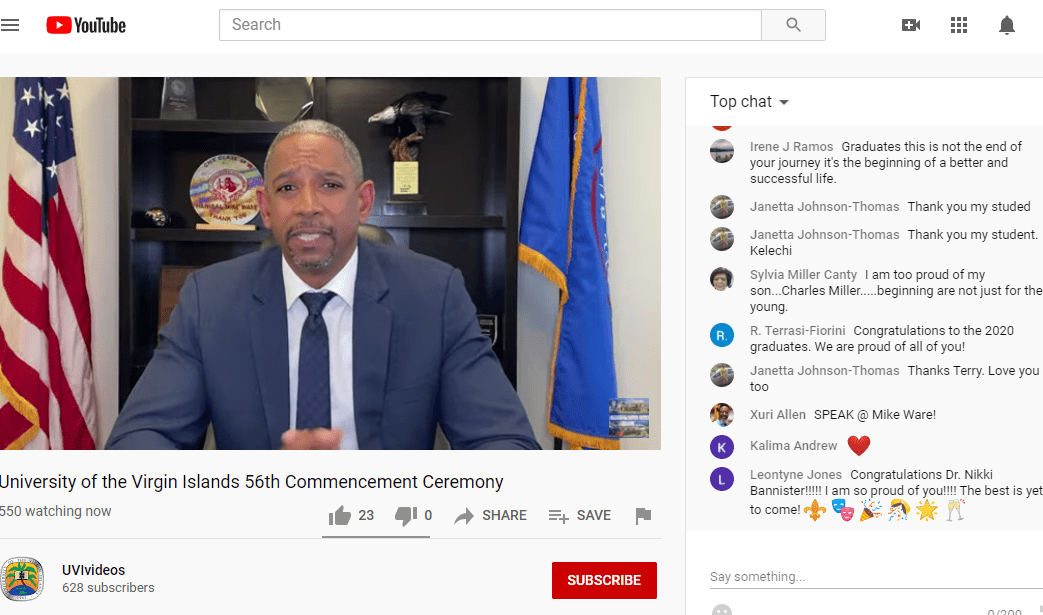Screen dimensions: 1043x615
Task: Open the notifications bell
Action: click(1006, 25)
